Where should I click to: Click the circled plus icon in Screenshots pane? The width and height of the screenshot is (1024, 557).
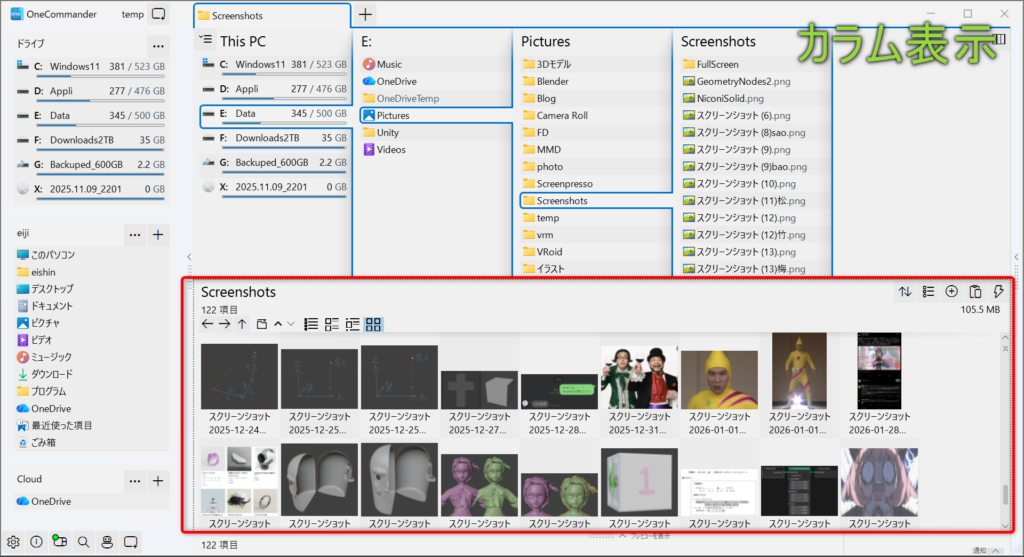pos(951,292)
